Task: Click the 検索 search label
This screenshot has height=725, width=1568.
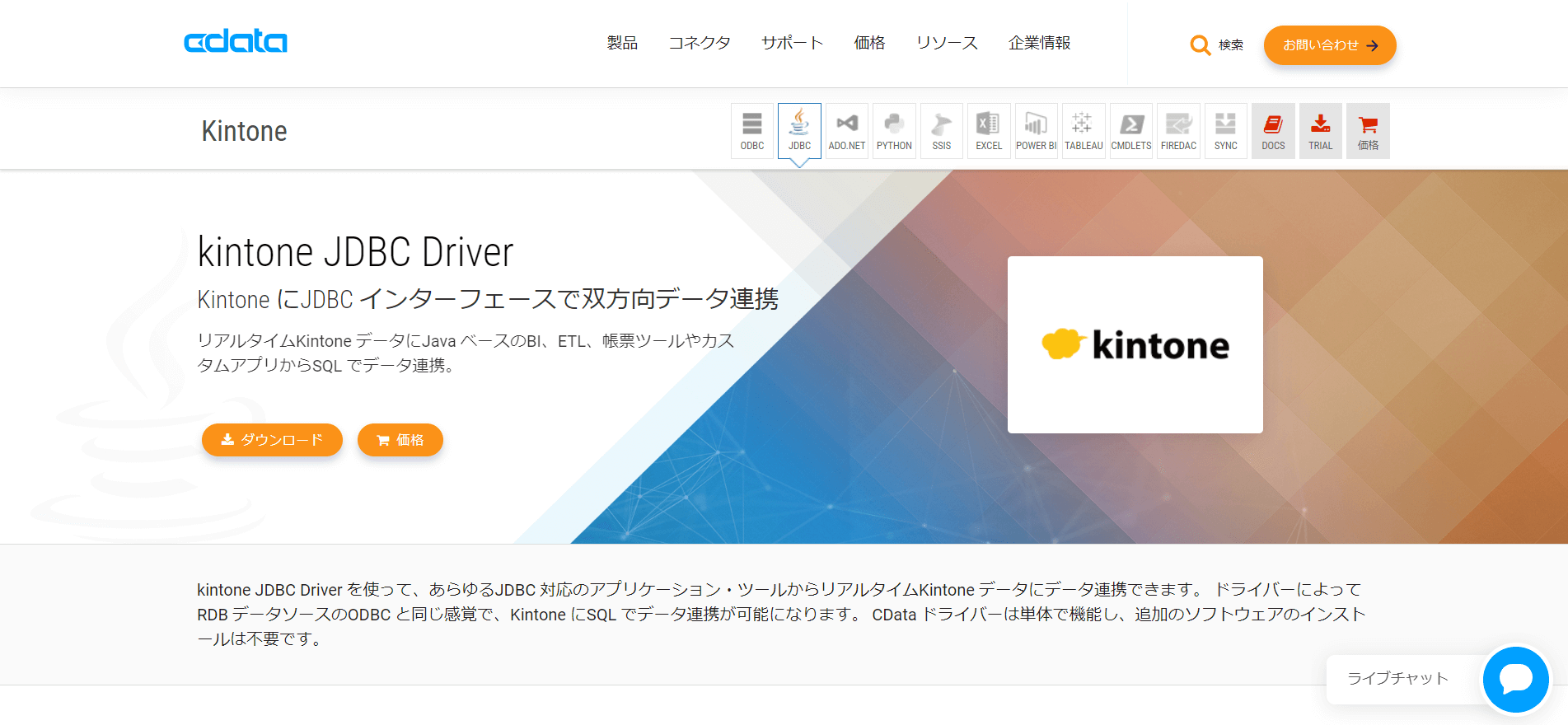Action: click(x=1231, y=45)
